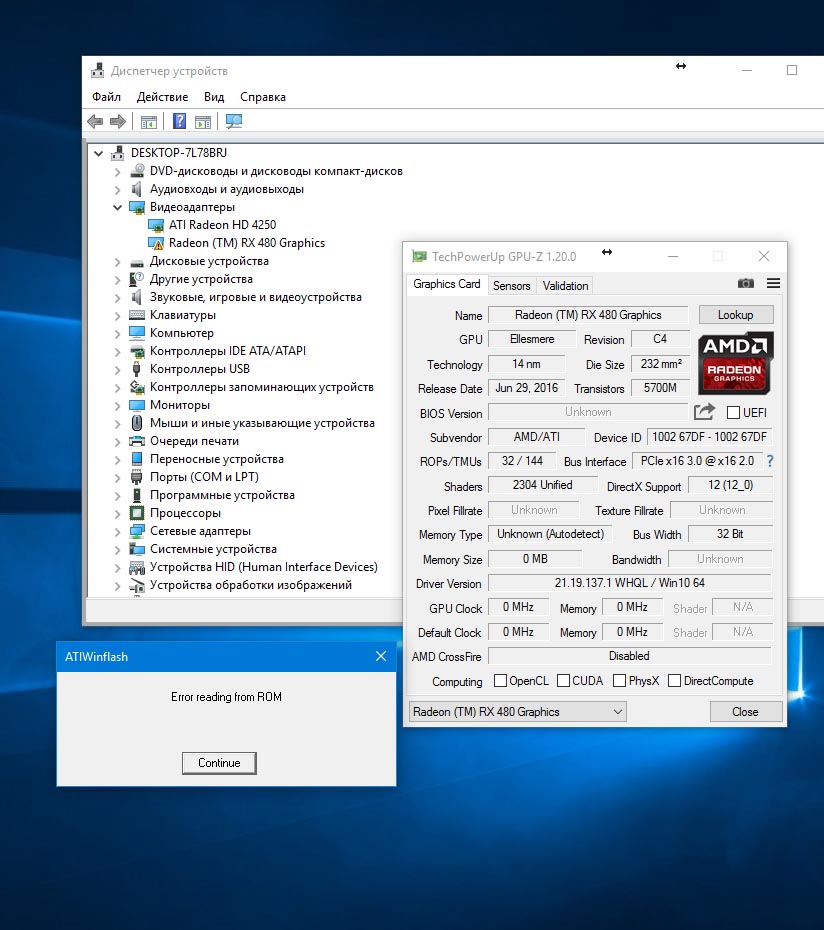Click the show/hide console tree toolbar icon
824x930 pixels.
(x=148, y=122)
